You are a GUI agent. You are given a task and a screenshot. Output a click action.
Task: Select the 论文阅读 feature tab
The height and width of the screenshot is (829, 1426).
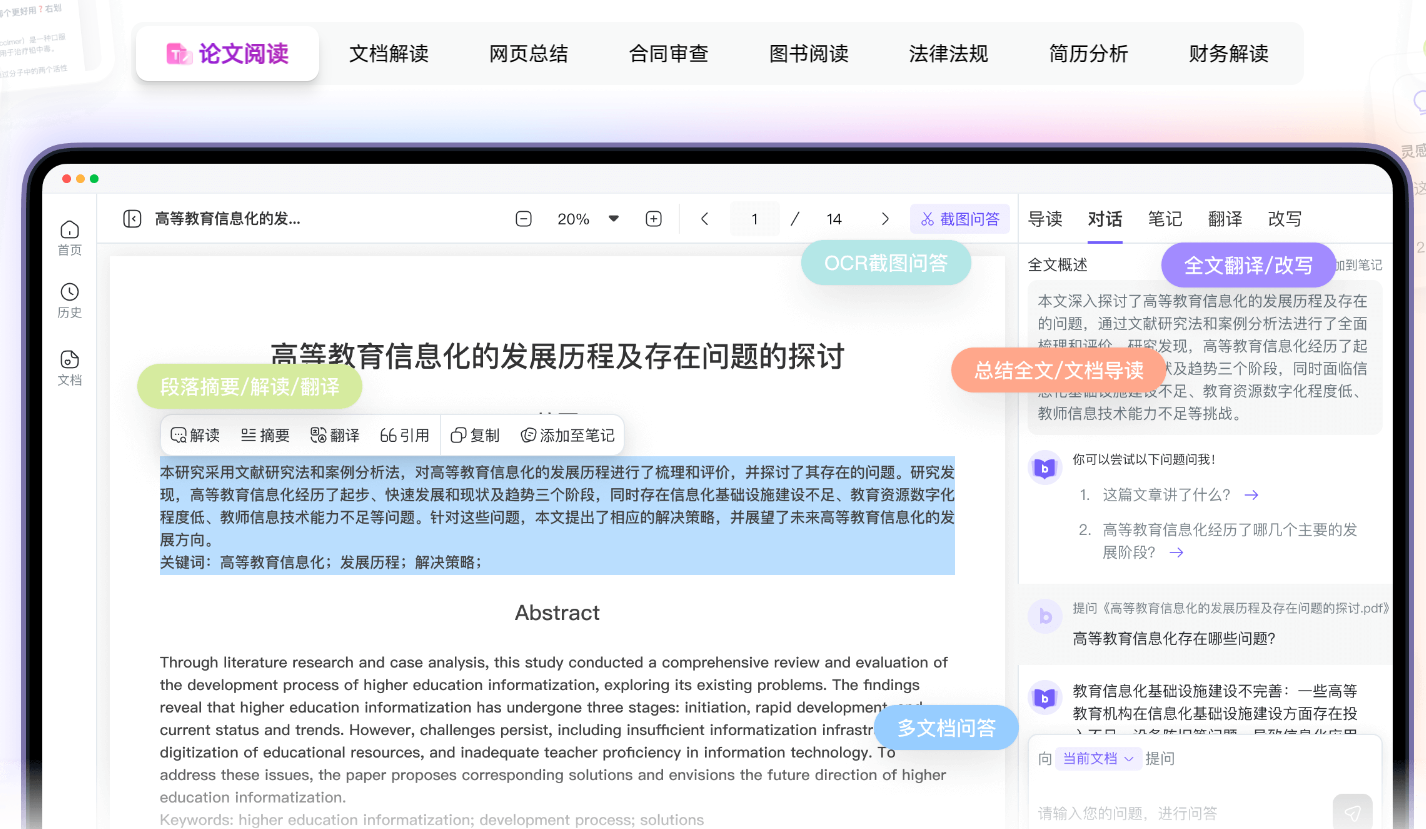[x=227, y=54]
